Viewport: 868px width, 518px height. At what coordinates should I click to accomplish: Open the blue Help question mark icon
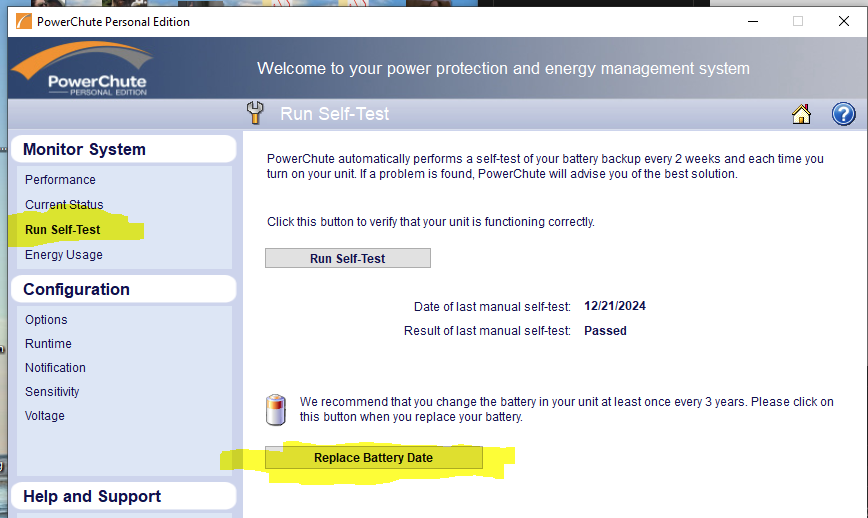point(844,114)
